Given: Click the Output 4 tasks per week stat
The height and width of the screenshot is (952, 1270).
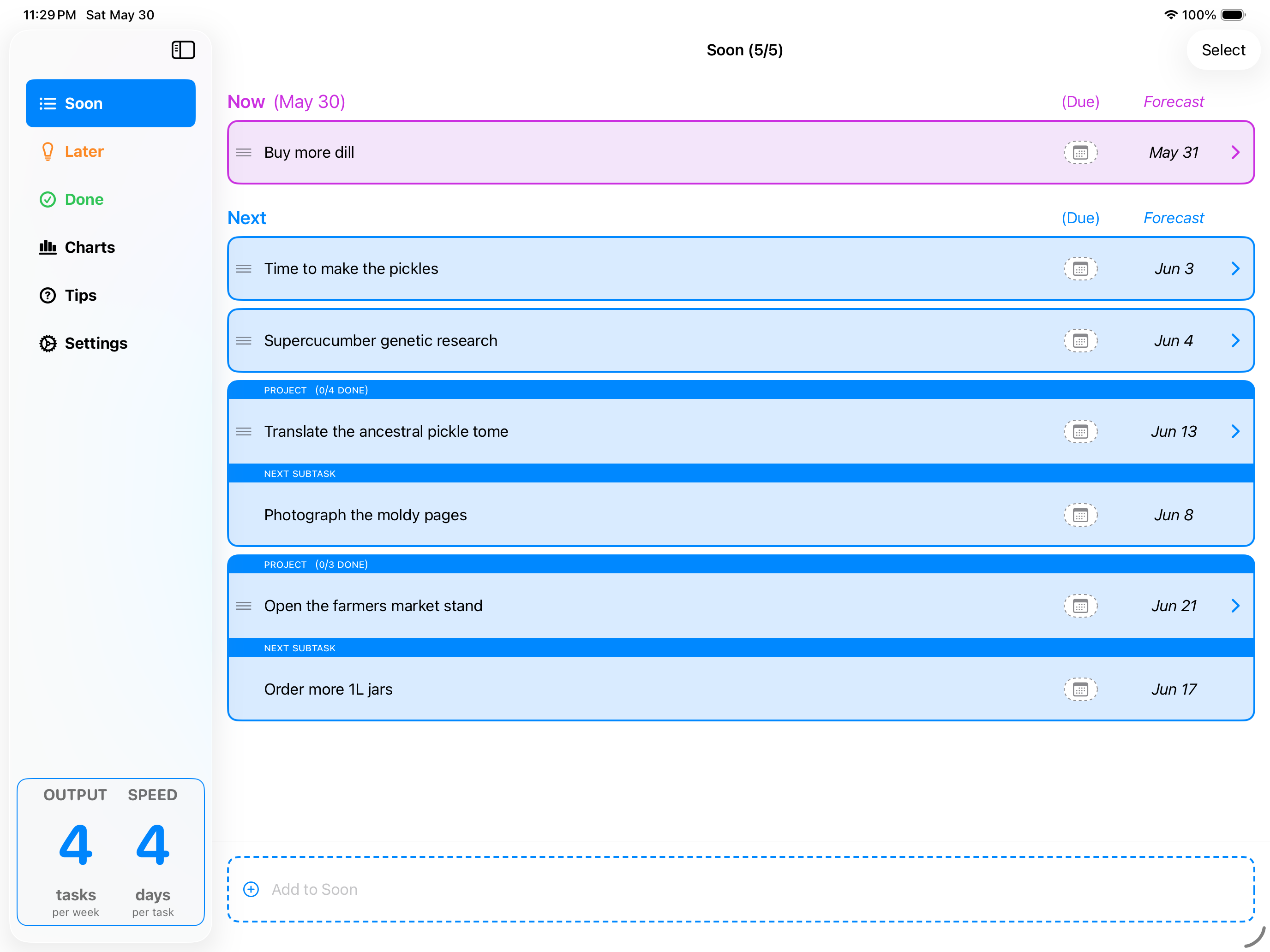Looking at the screenshot, I should click(75, 852).
